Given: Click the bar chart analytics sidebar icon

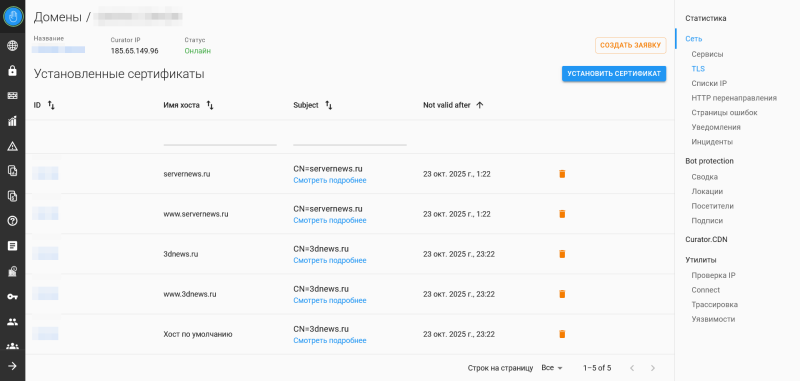Looking at the screenshot, I should click(12, 121).
